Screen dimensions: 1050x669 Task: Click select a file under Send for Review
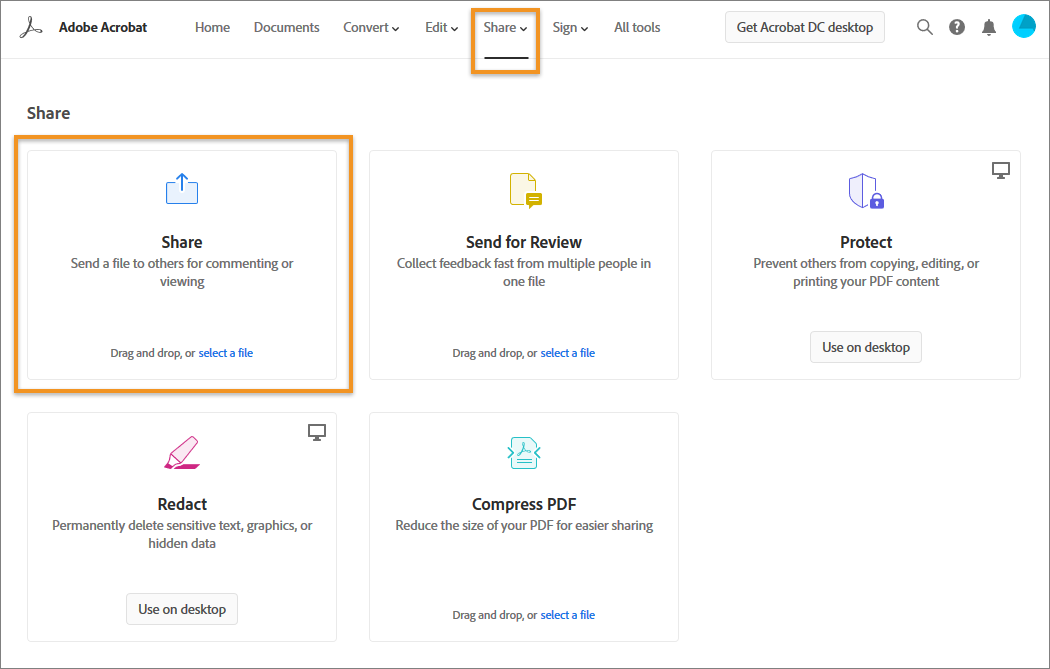tap(567, 352)
